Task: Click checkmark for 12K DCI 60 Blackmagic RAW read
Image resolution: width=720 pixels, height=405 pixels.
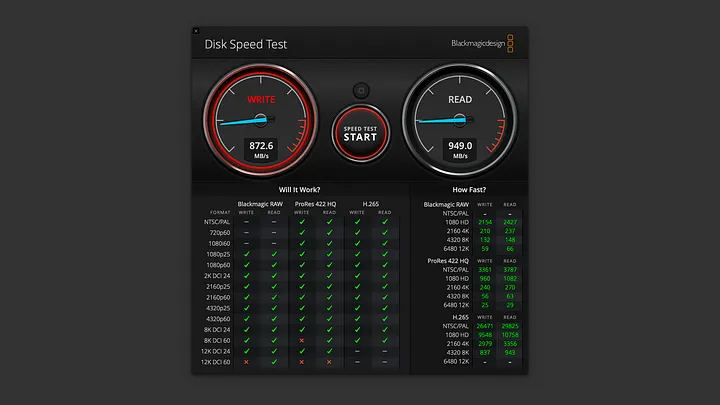Action: coord(274,362)
